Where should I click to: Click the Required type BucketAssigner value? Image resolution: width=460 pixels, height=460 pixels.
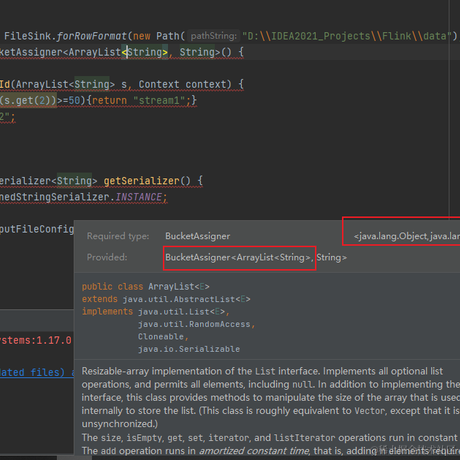[x=197, y=236]
